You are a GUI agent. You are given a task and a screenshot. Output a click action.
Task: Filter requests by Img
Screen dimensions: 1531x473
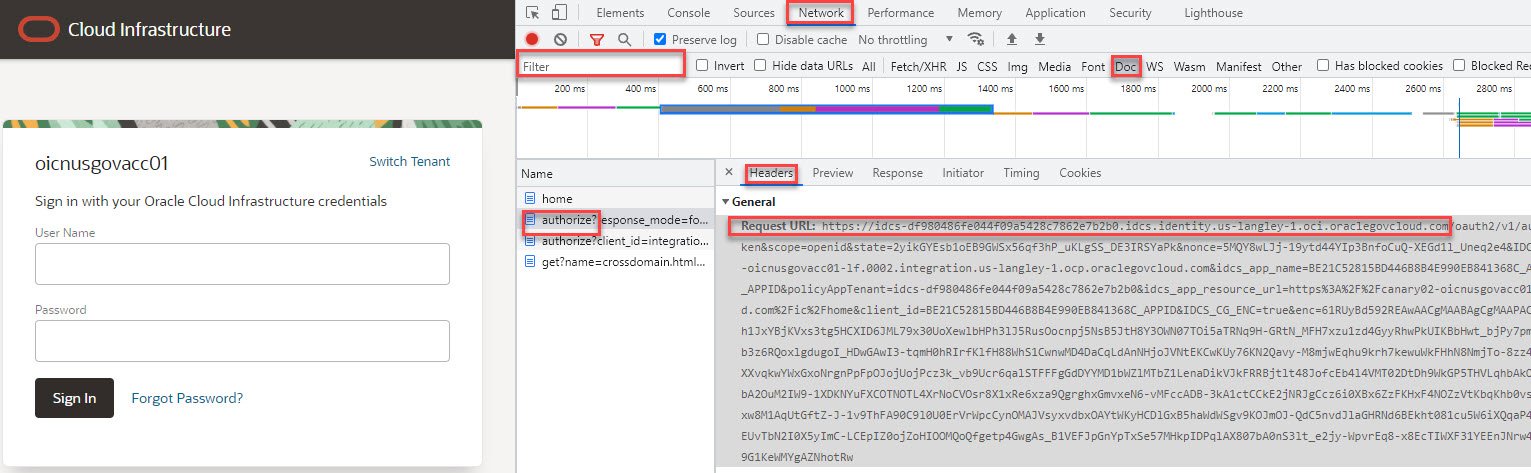[1018, 67]
